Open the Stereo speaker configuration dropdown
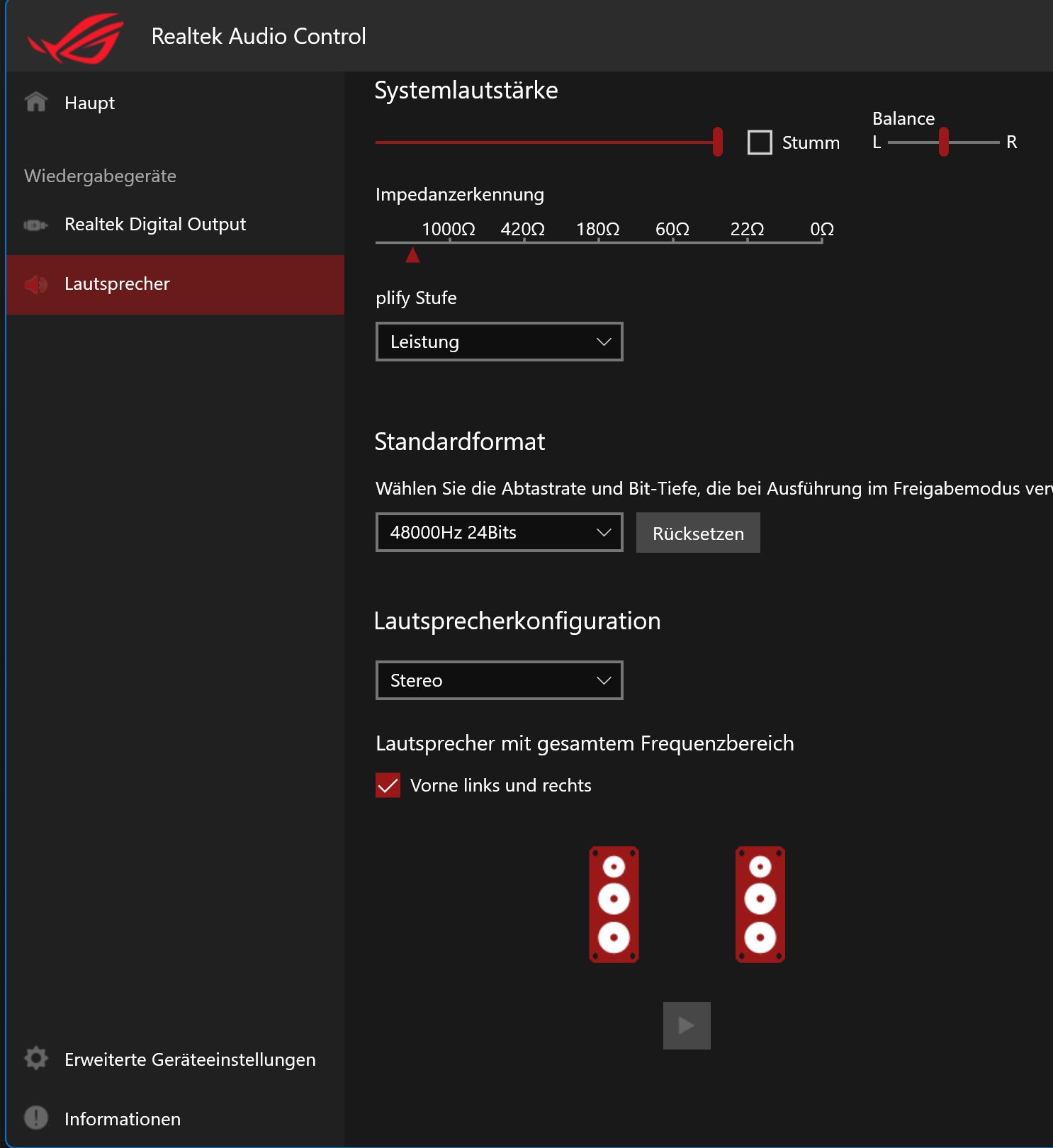 click(x=500, y=680)
